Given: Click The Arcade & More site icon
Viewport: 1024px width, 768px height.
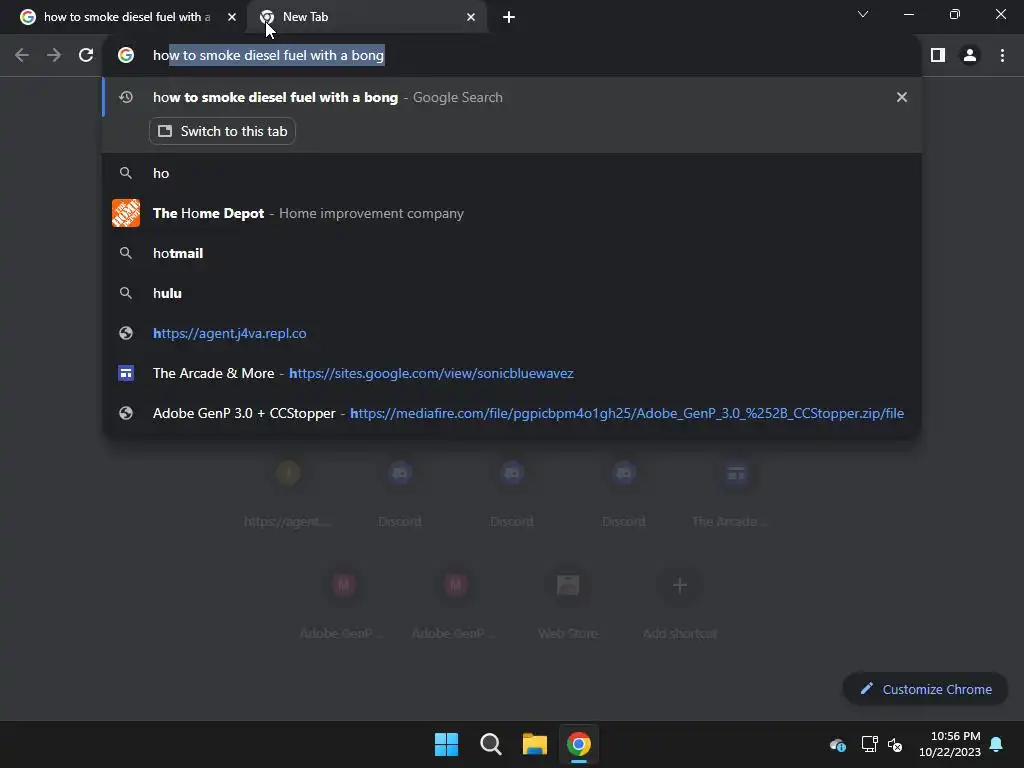Looking at the screenshot, I should point(126,373).
